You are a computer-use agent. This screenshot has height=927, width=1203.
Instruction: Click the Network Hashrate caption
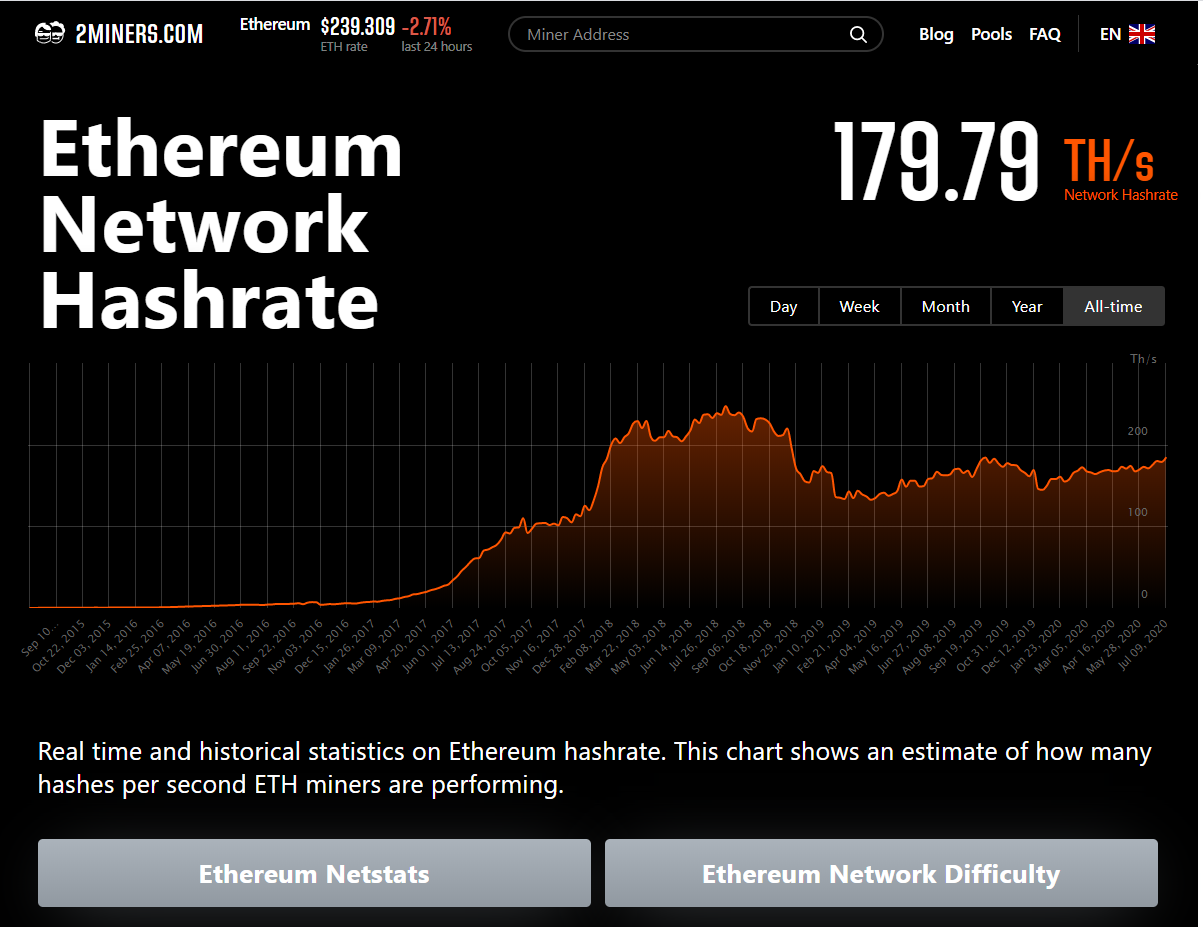[1121, 195]
